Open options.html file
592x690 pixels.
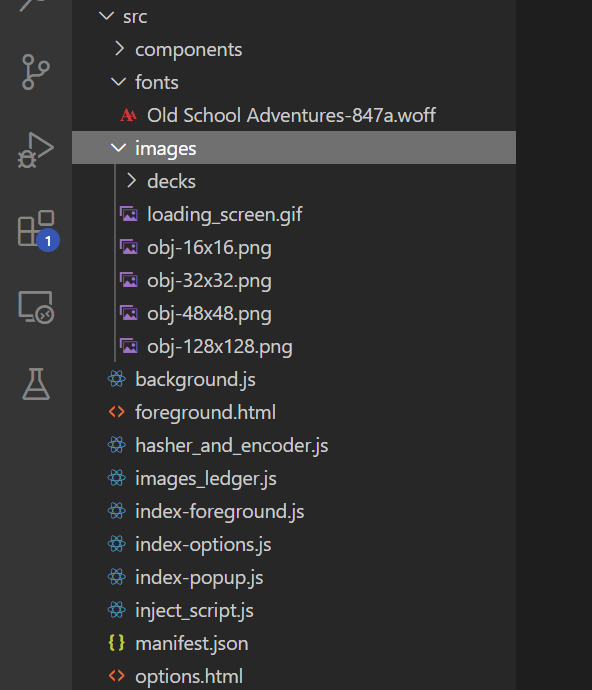point(189,676)
